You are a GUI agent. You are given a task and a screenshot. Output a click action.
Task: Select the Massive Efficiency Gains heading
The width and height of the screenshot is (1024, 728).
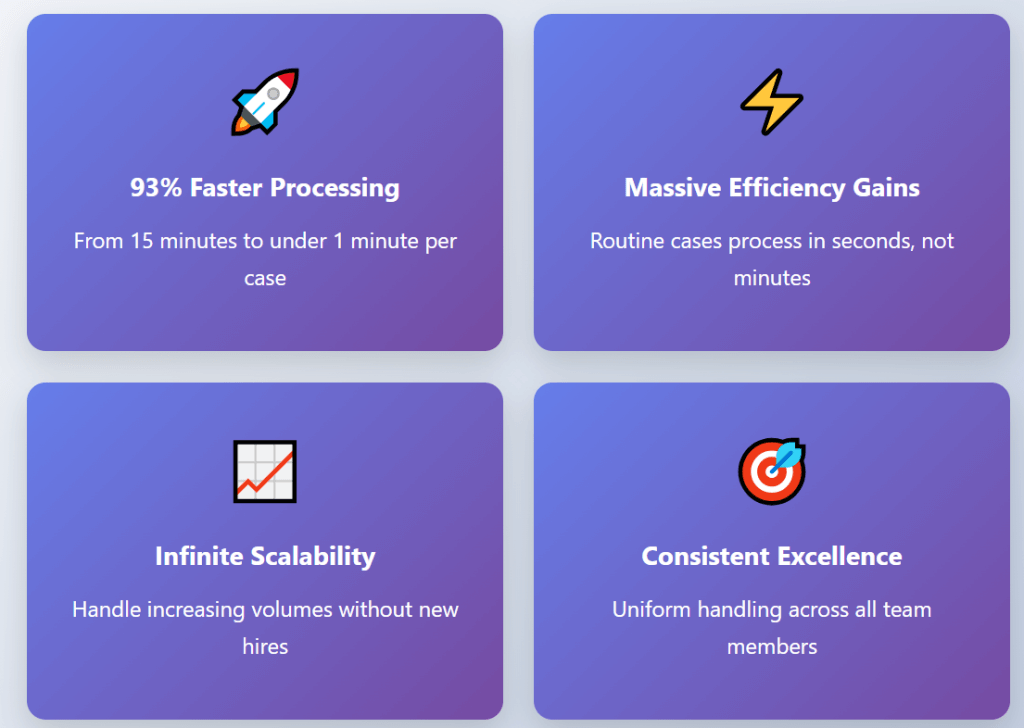click(772, 188)
